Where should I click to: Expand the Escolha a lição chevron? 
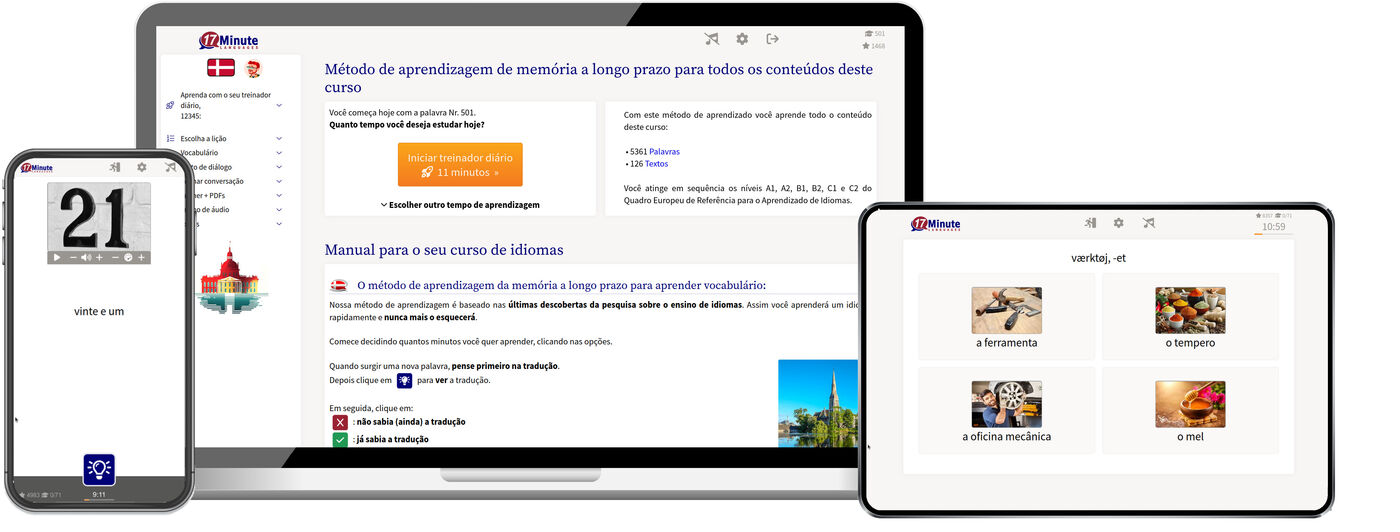pos(279,138)
